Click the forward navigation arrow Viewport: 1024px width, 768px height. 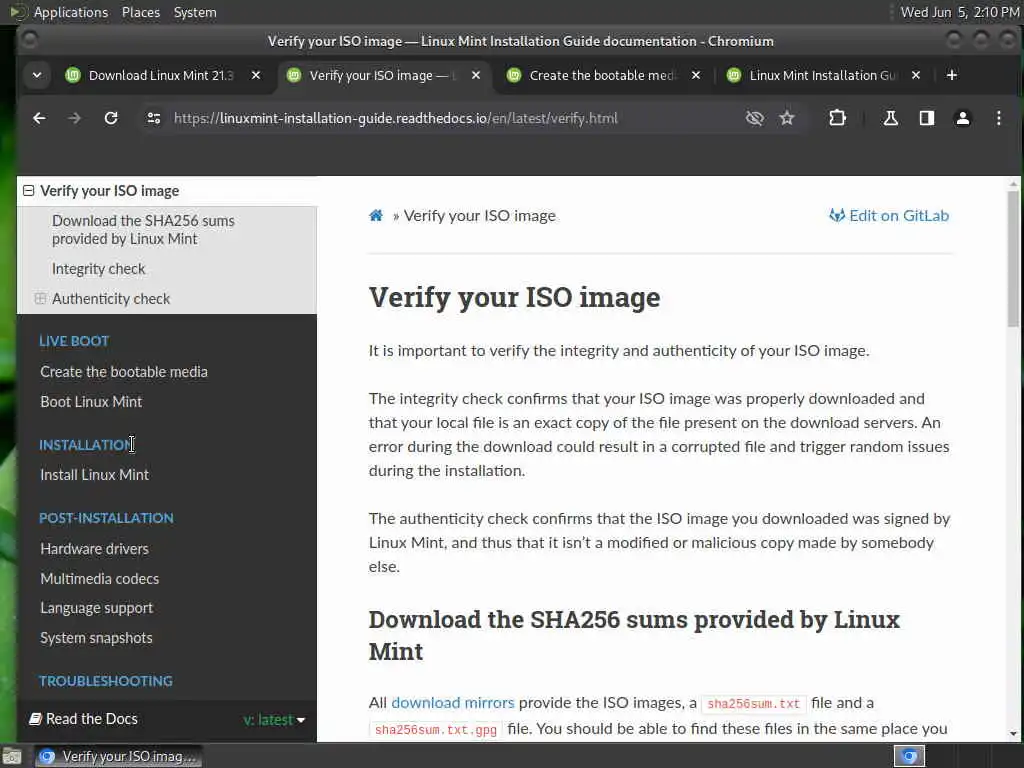[74, 118]
